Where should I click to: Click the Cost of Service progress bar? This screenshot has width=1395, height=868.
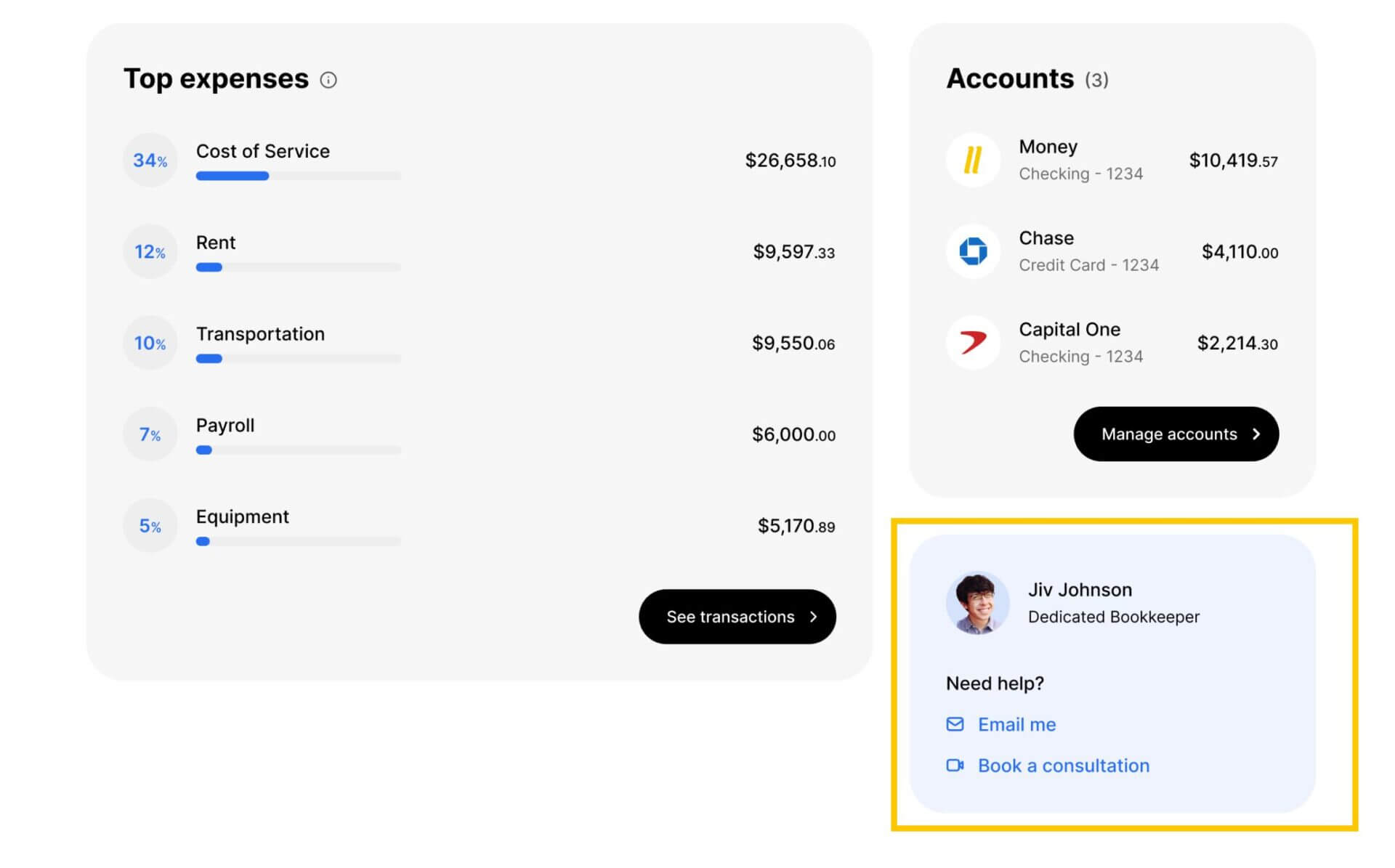[x=299, y=176]
